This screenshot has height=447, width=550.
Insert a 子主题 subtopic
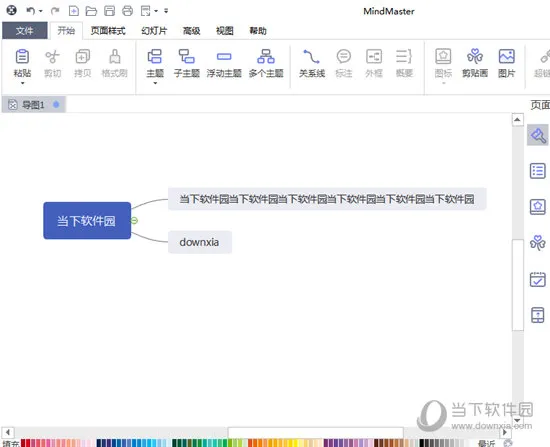click(x=187, y=63)
